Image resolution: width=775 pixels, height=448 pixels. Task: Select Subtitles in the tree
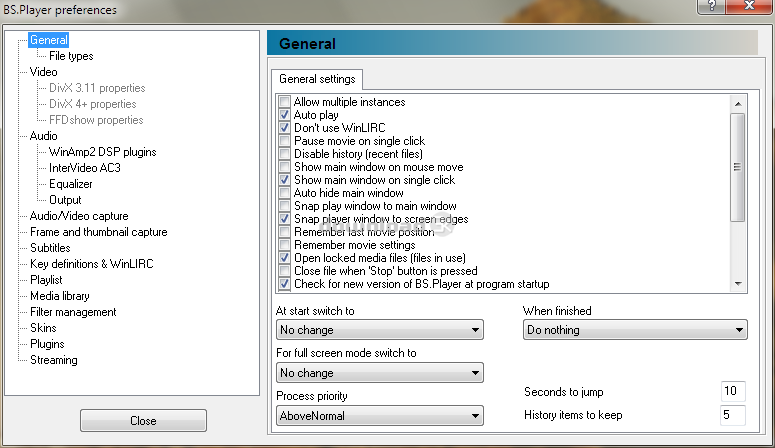pyautogui.click(x=50, y=248)
